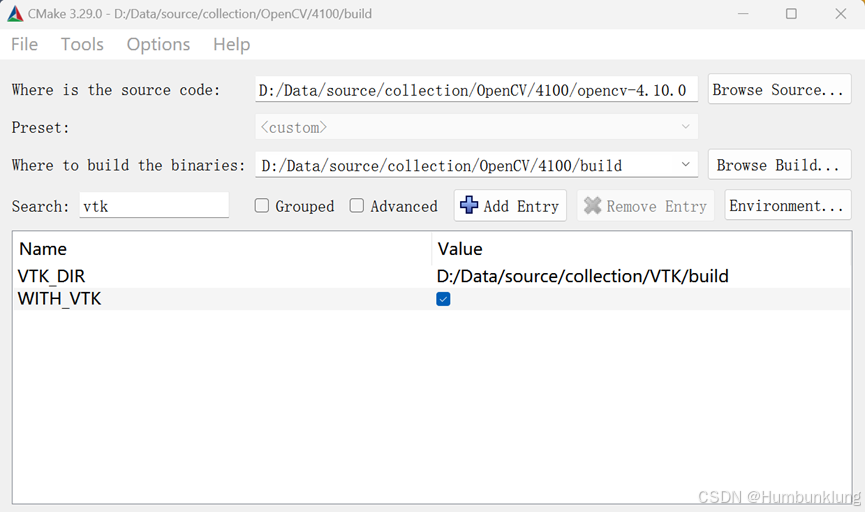The image size is (865, 512).
Task: Click the CMake logo in title bar
Action: pos(15,14)
